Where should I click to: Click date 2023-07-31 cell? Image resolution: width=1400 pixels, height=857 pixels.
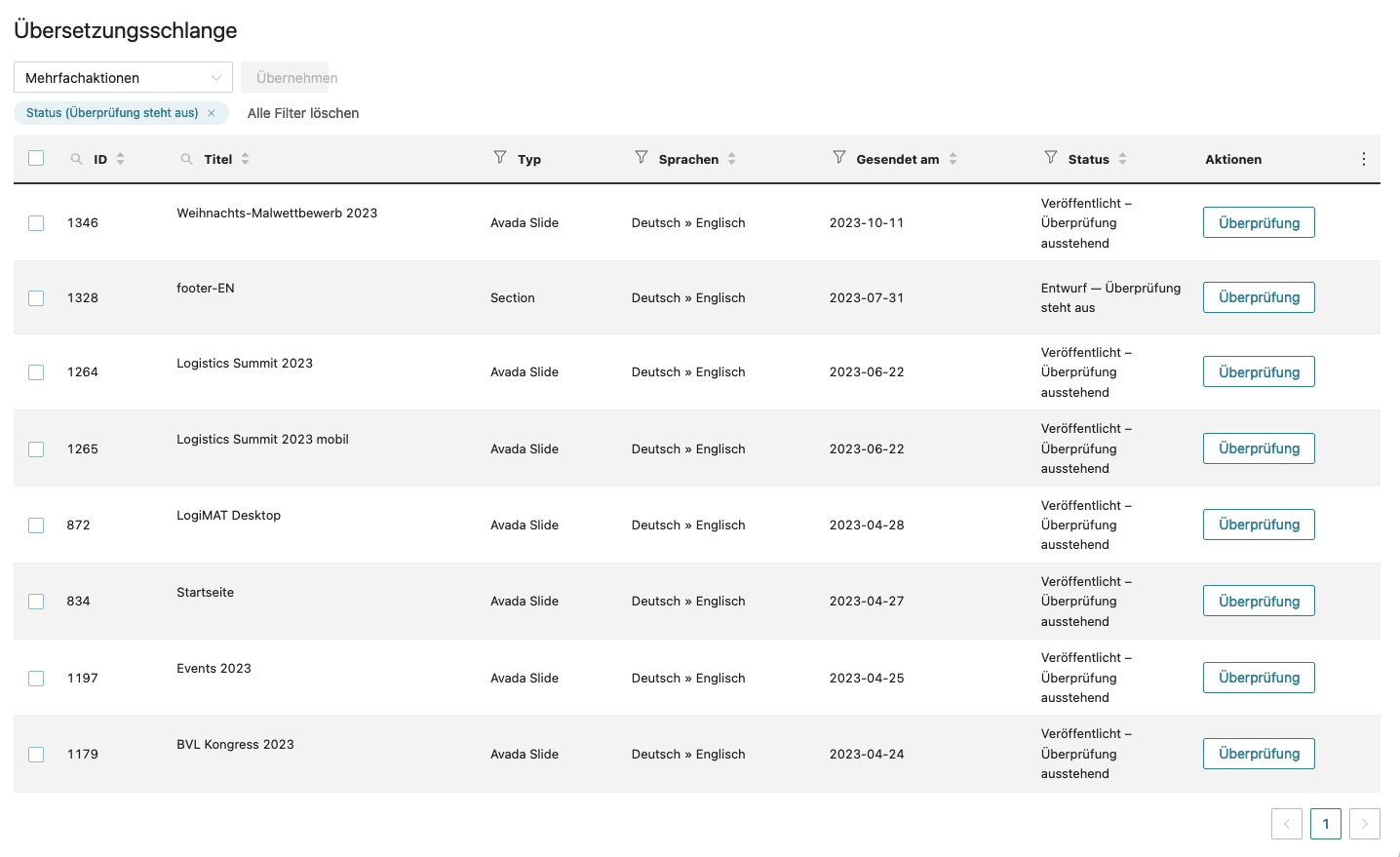[x=867, y=297]
